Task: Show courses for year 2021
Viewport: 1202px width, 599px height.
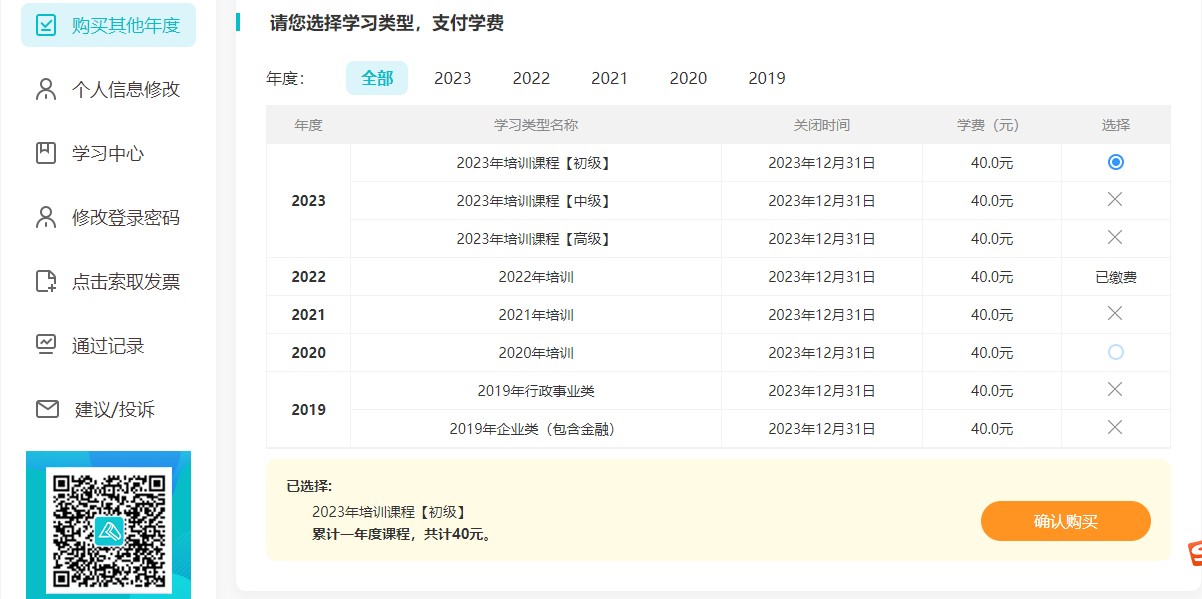Action: click(609, 78)
